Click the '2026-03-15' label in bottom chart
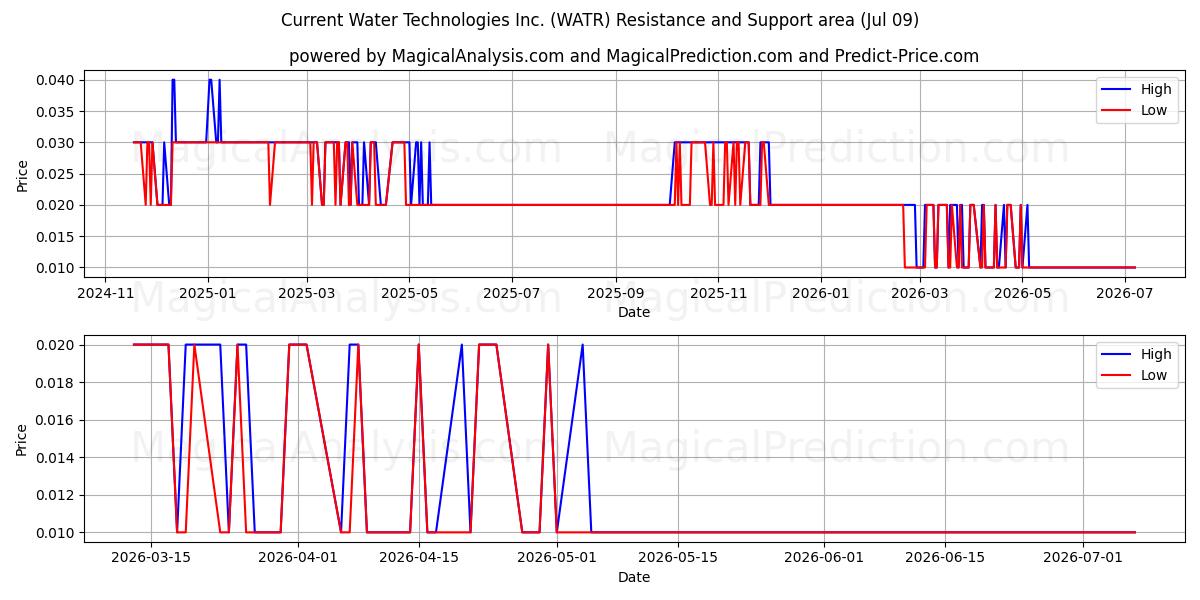Screen dimensions: 1200x600 [x=151, y=559]
